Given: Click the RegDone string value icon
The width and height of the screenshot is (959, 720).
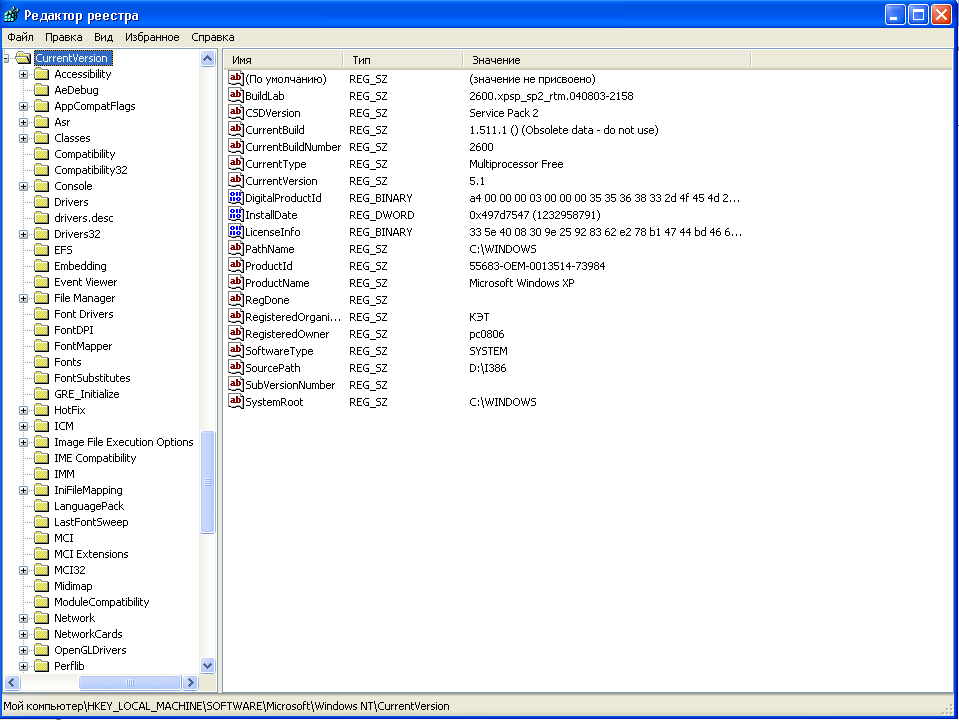Looking at the screenshot, I should (x=235, y=299).
